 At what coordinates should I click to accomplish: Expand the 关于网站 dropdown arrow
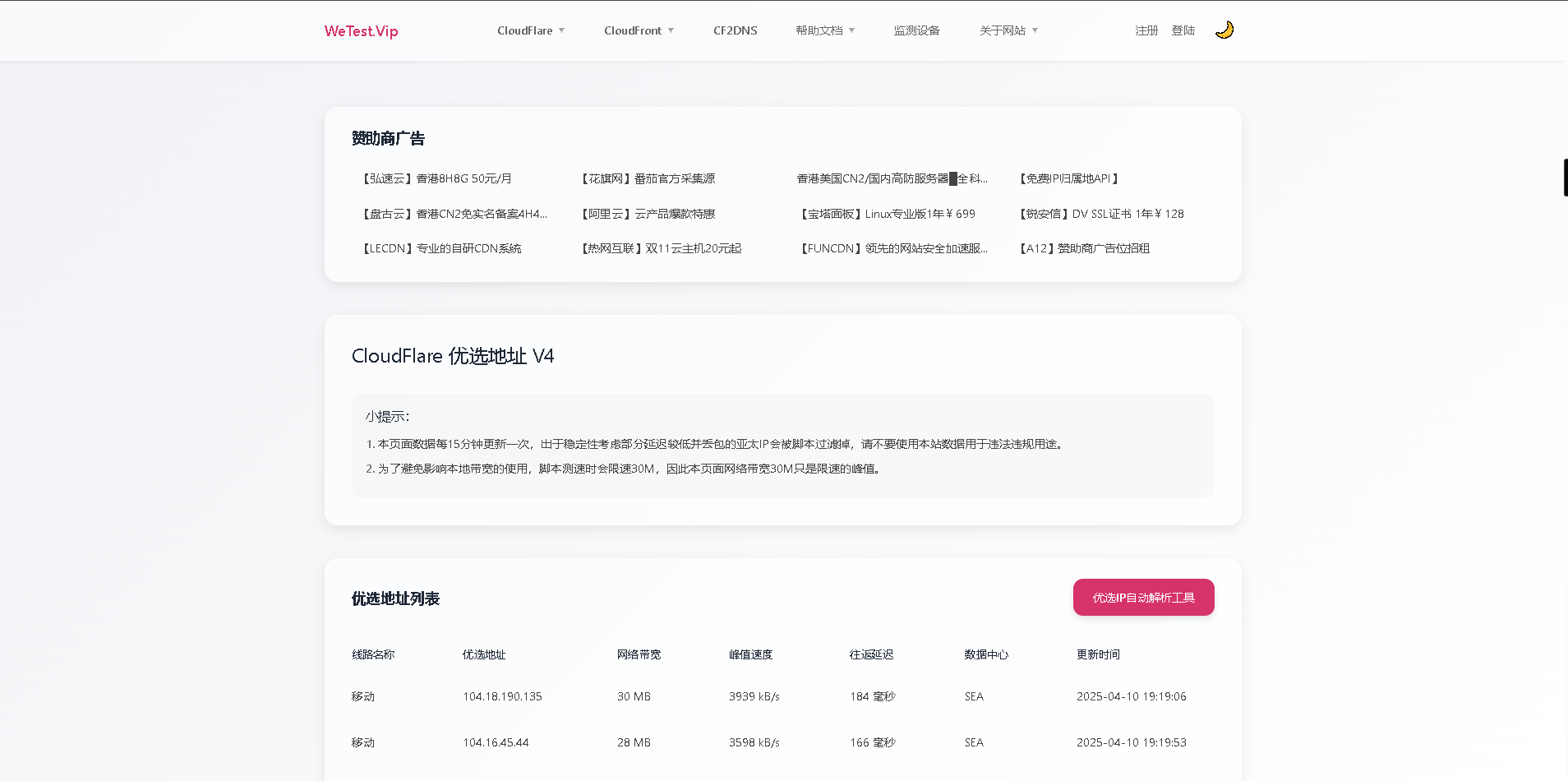click(1035, 30)
